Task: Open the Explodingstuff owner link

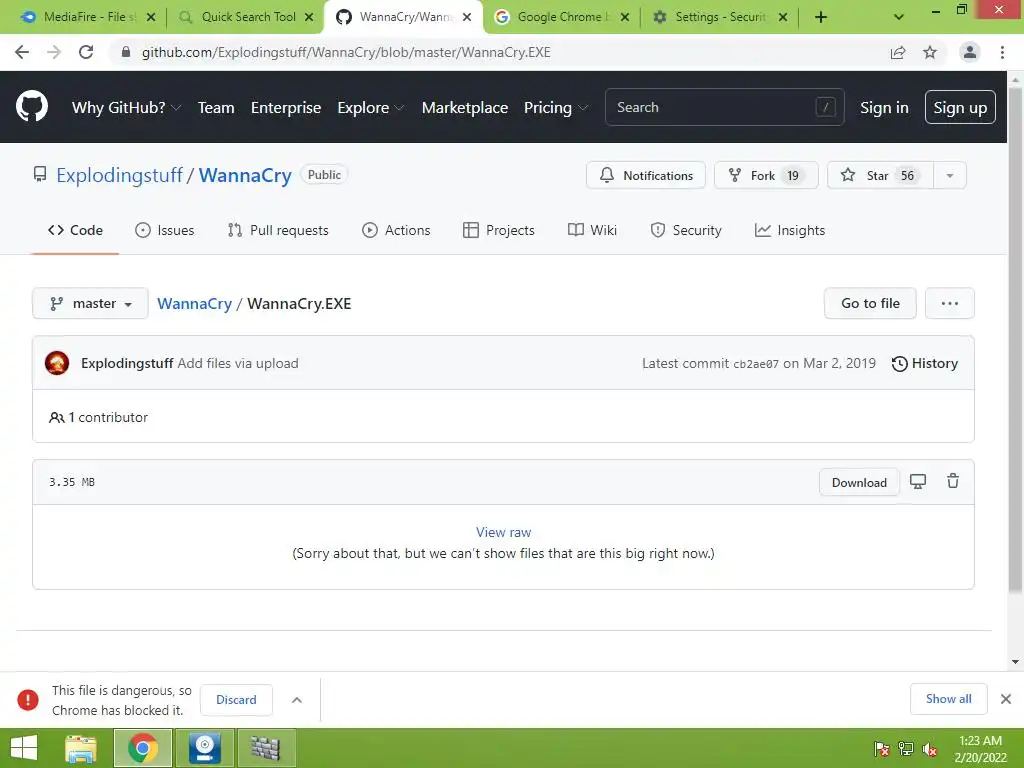Action: pyautogui.click(x=120, y=175)
